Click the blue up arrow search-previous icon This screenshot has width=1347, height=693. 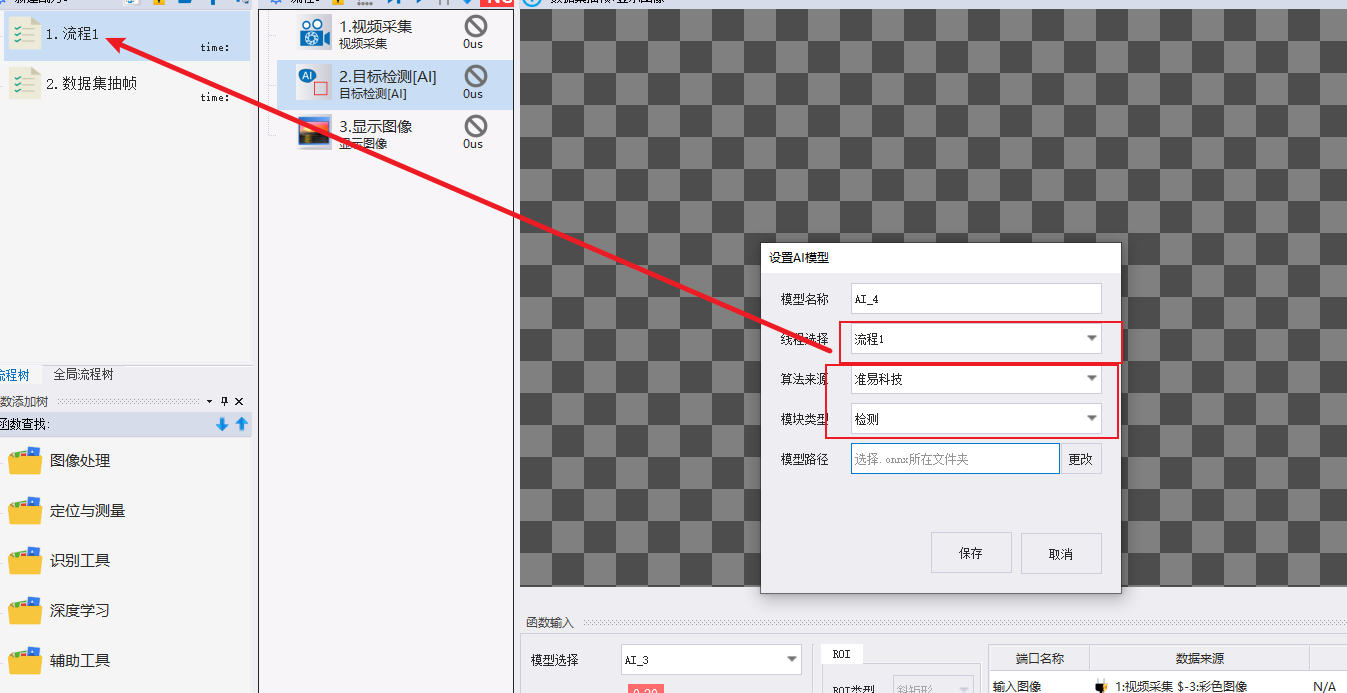(241, 424)
